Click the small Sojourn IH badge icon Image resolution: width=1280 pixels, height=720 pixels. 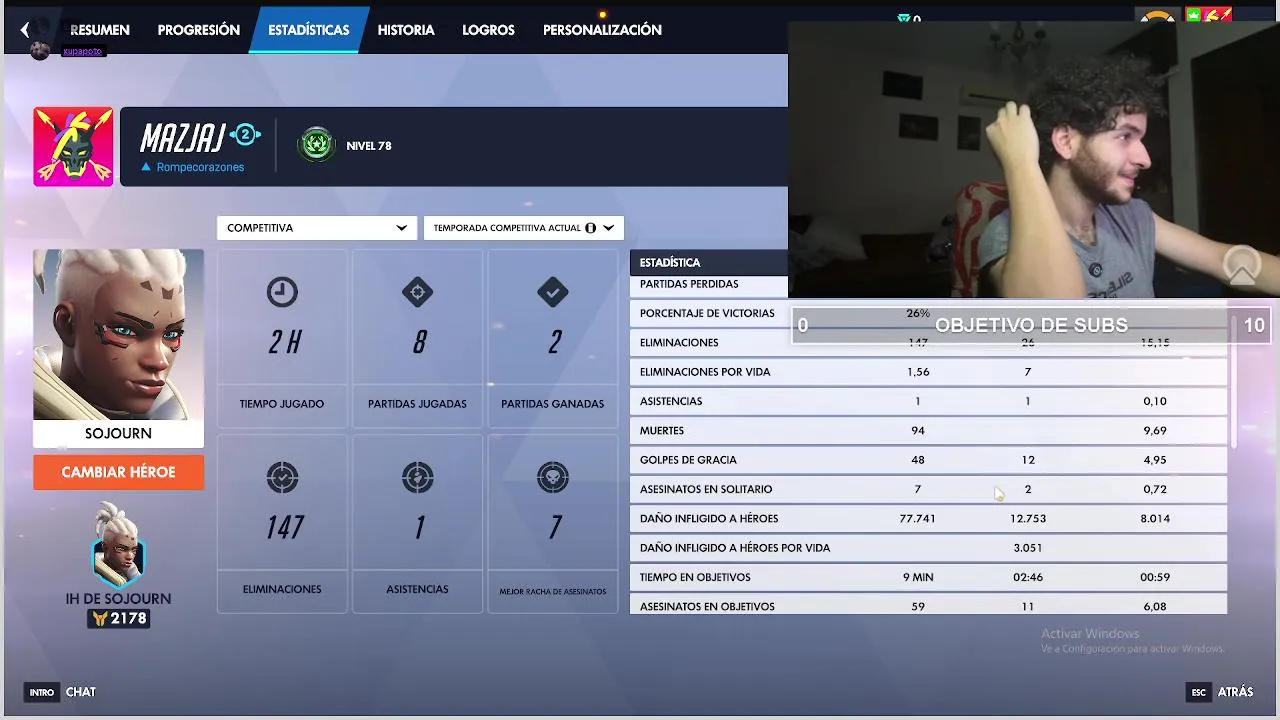[x=118, y=546]
